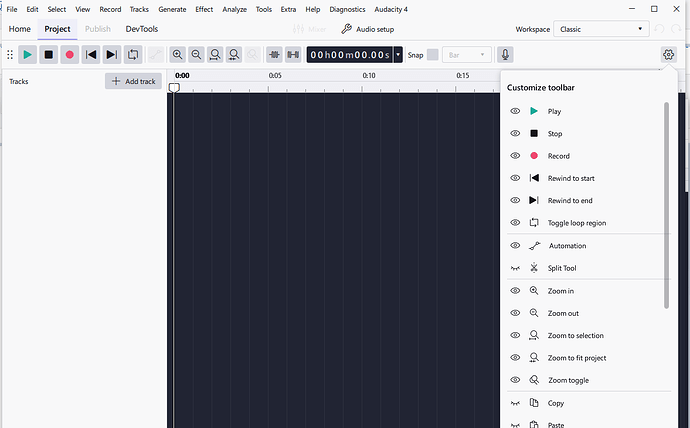Image resolution: width=690 pixels, height=428 pixels.
Task: Toggle visibility of Zoom toggle item
Action: (515, 380)
